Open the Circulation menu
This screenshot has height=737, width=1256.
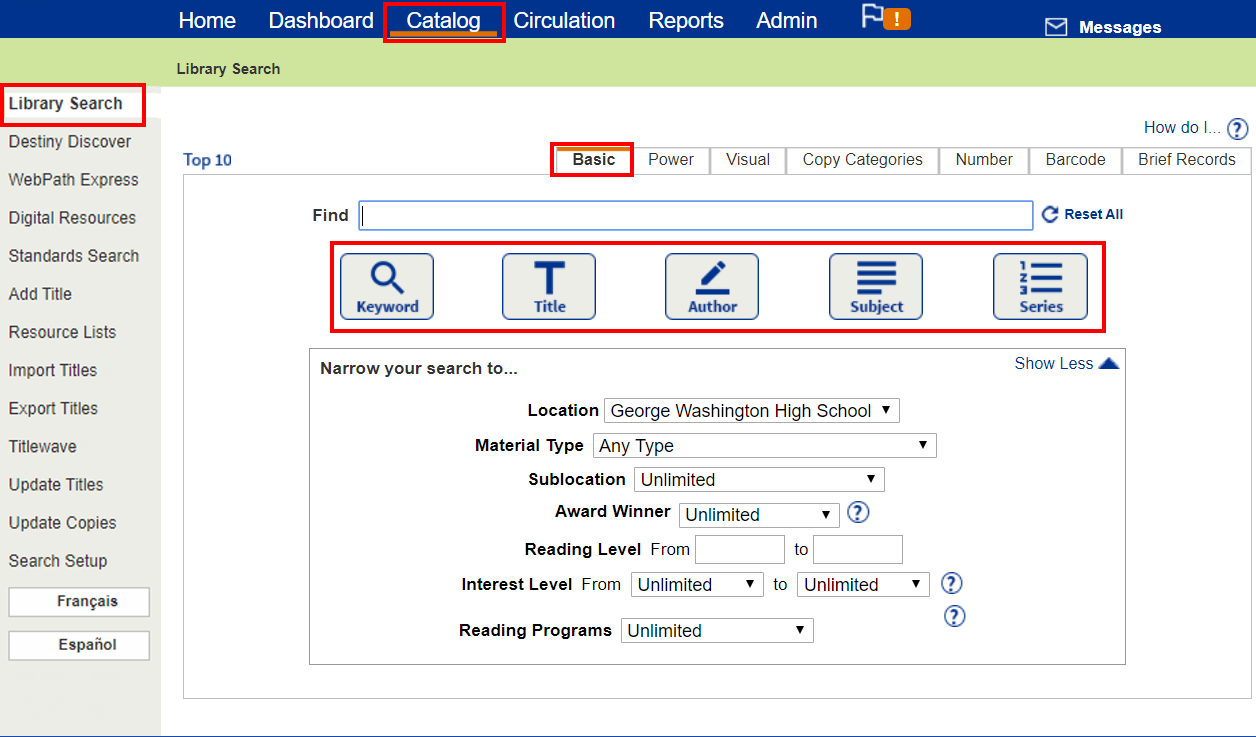(x=564, y=20)
